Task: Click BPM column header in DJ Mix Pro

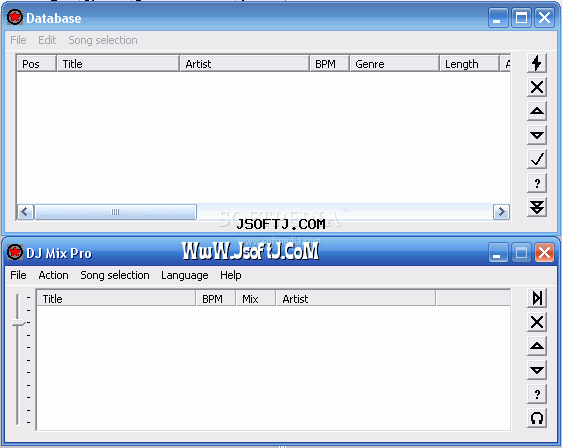Action: (x=216, y=299)
